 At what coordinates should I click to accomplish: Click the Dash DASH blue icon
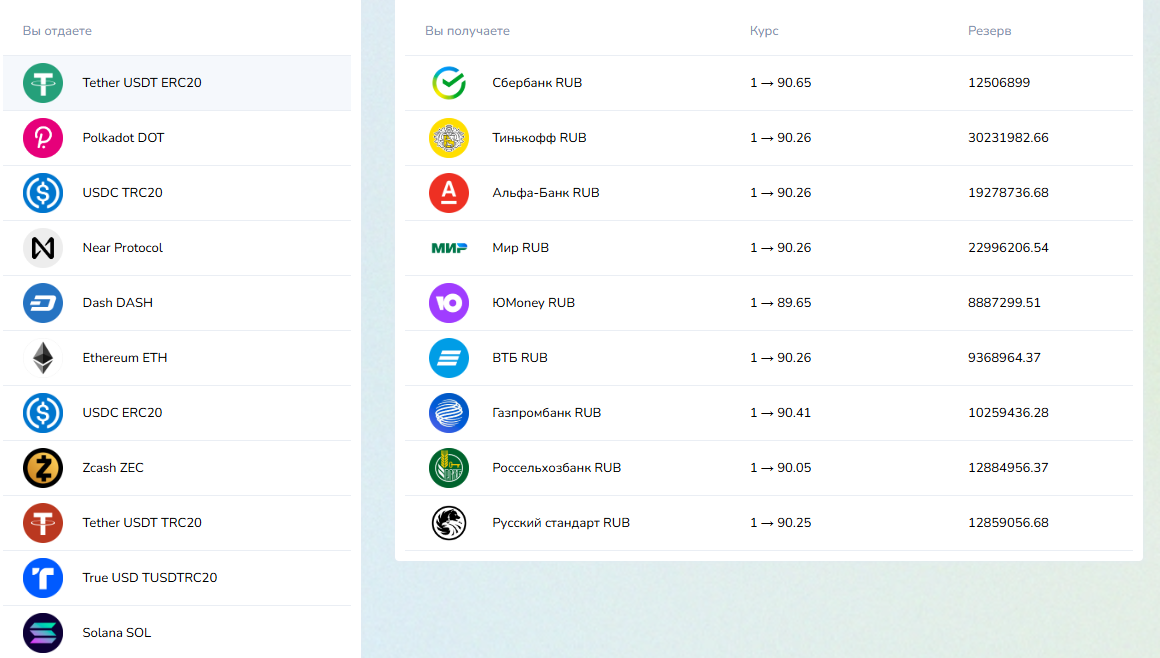click(43, 303)
